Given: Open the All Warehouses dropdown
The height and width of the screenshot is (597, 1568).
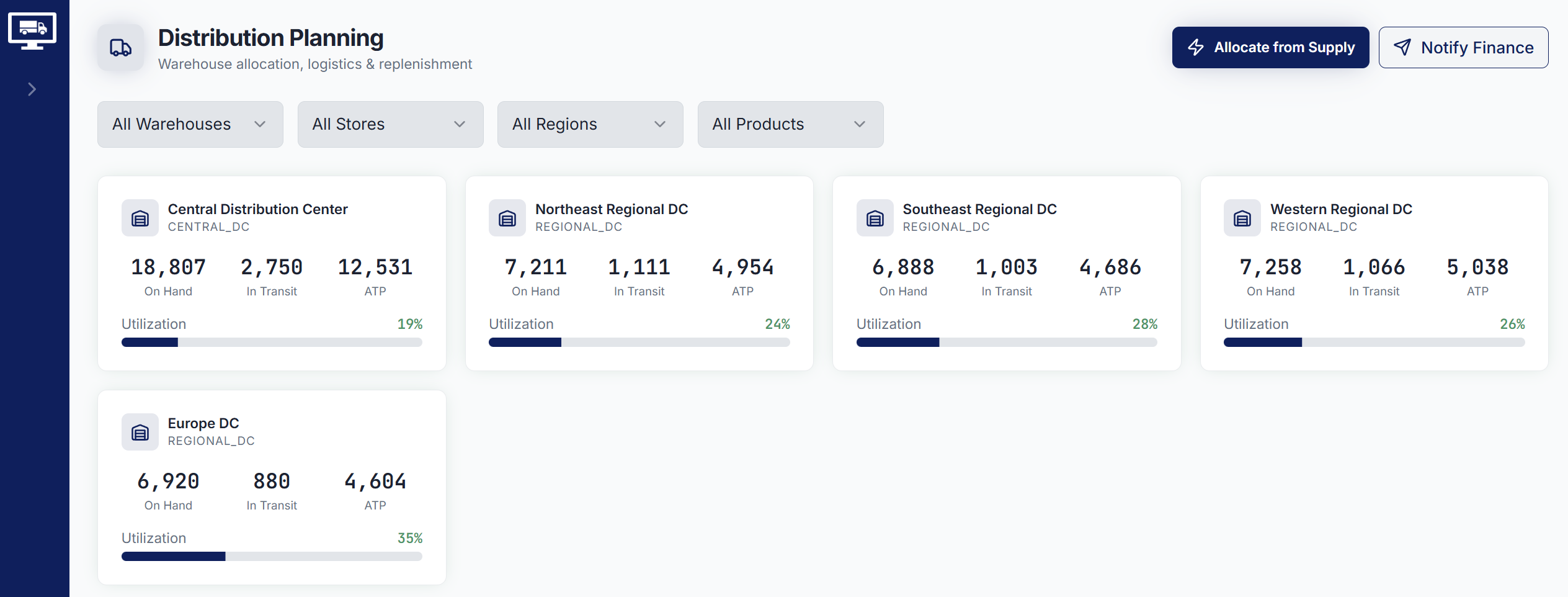Looking at the screenshot, I should (190, 124).
